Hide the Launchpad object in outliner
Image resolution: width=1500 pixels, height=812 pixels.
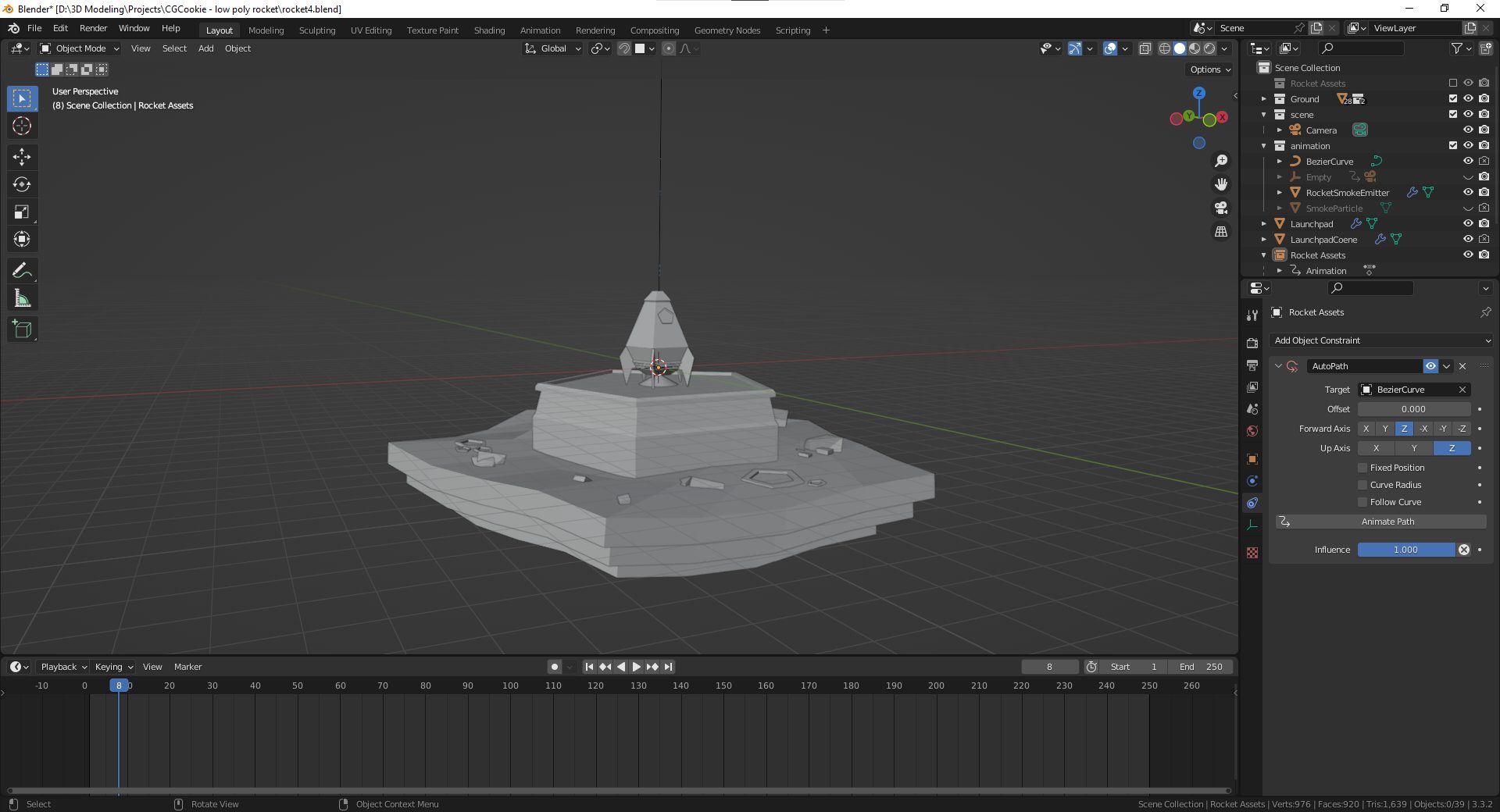pyautogui.click(x=1468, y=224)
